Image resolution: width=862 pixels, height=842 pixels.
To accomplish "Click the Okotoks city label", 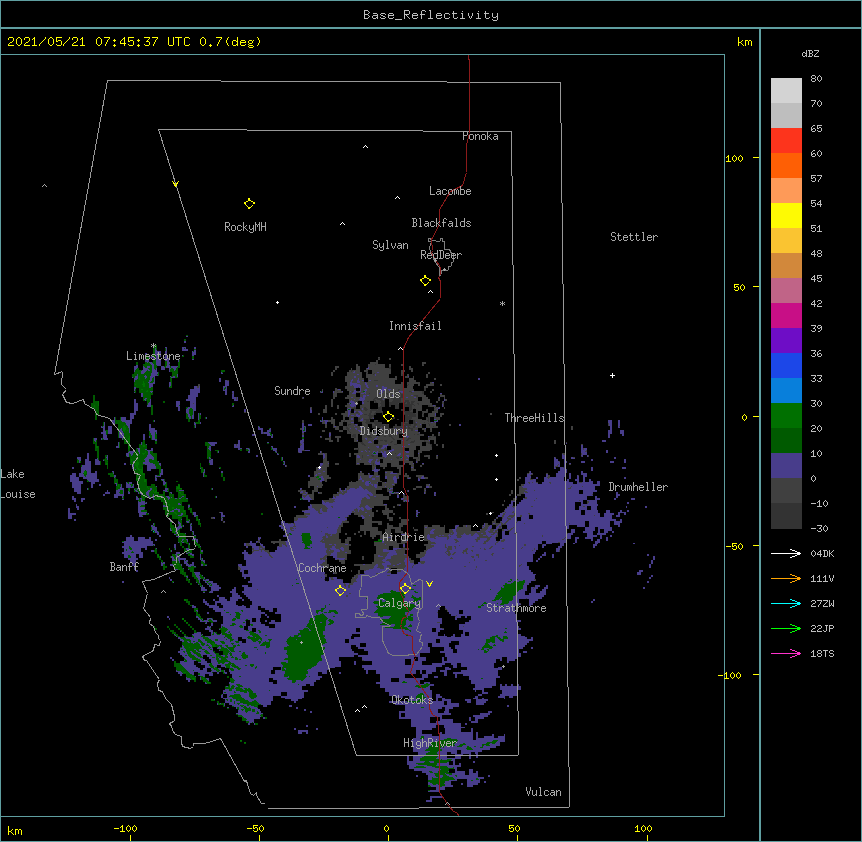I will point(412,700).
